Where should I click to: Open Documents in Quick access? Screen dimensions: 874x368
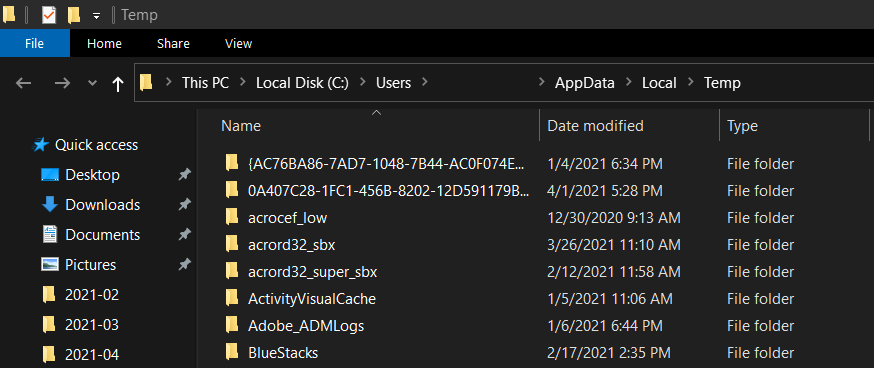pyautogui.click(x=103, y=235)
